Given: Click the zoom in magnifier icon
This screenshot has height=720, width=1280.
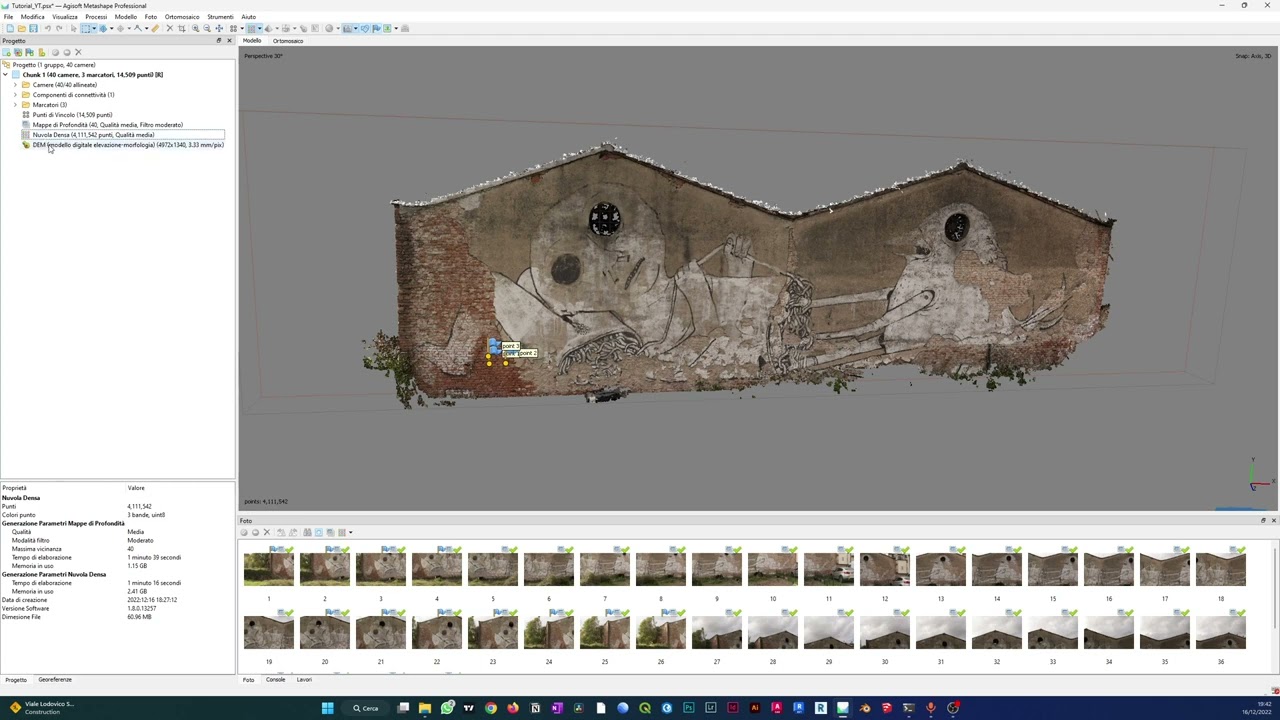Looking at the screenshot, I should (196, 28).
